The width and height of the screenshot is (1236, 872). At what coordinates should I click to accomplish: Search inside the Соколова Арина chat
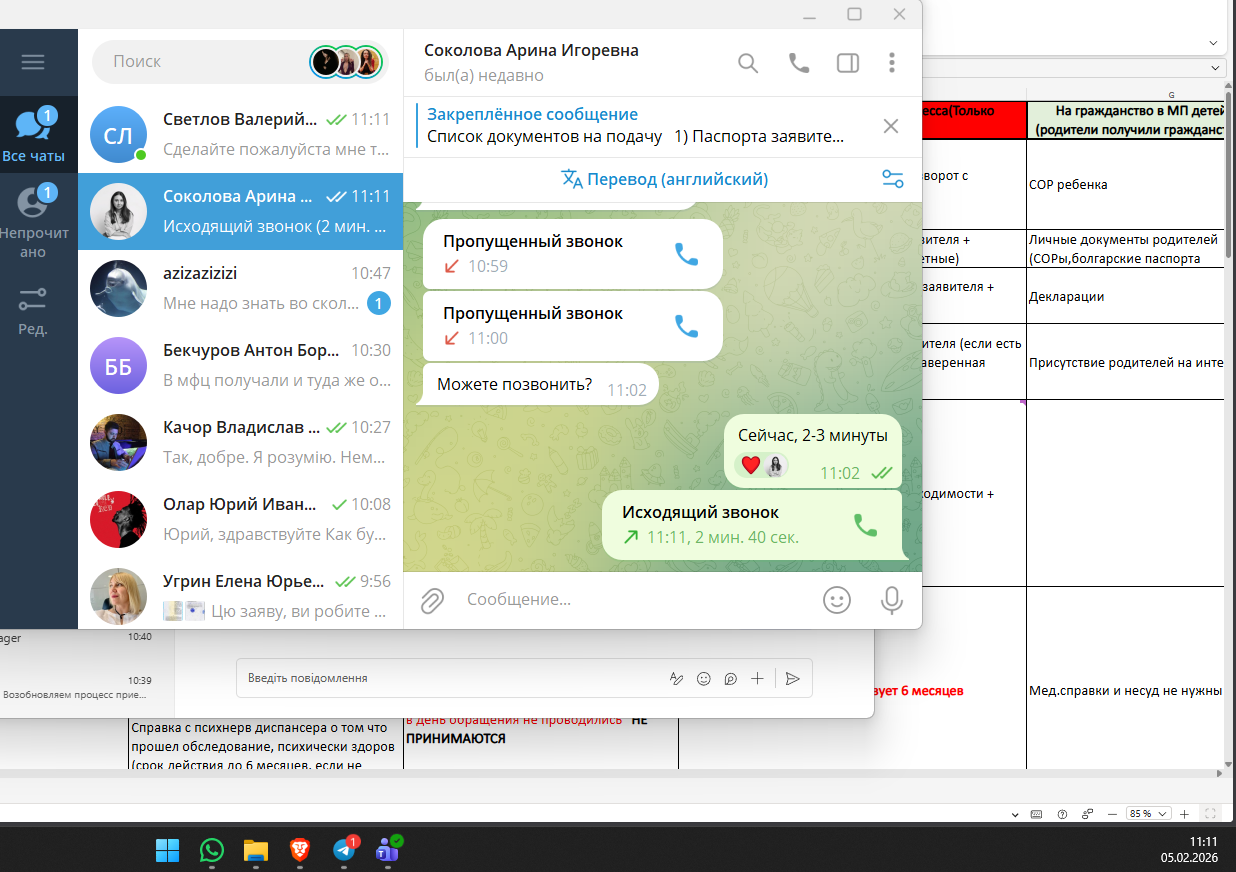tap(748, 63)
